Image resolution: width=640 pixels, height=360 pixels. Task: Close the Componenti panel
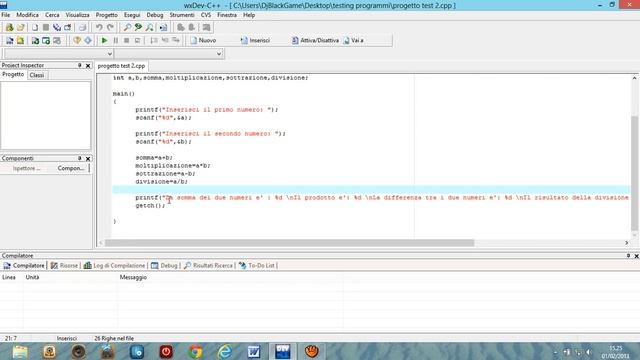(x=88, y=158)
